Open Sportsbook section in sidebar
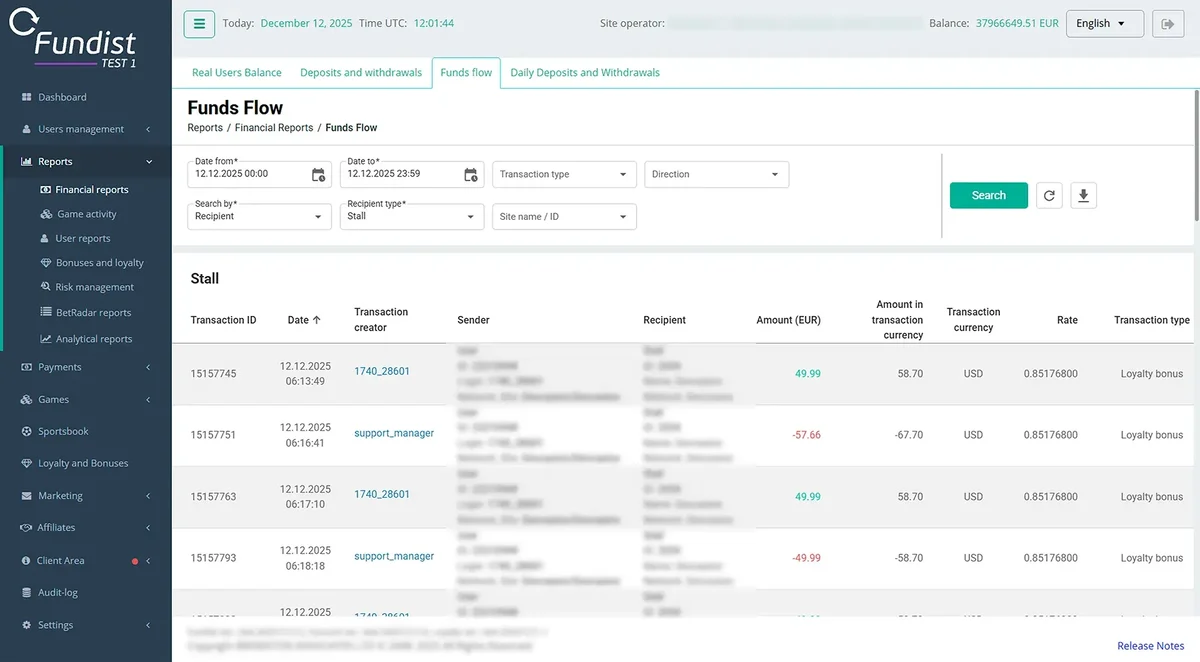The height and width of the screenshot is (662, 1200). pyautogui.click(x=63, y=431)
